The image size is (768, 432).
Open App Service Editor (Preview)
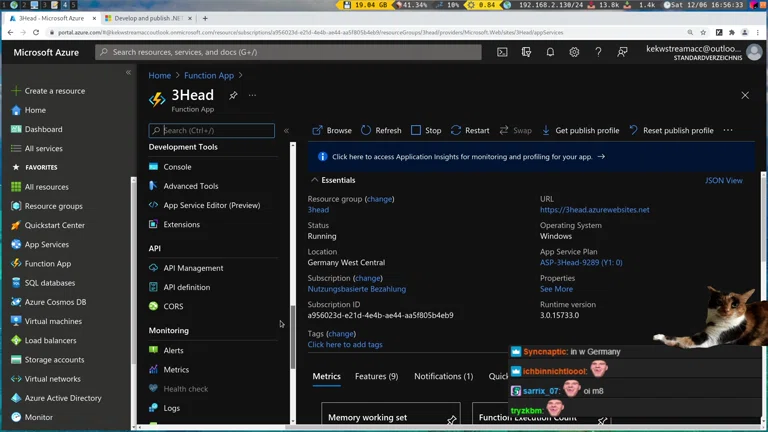[212, 205]
